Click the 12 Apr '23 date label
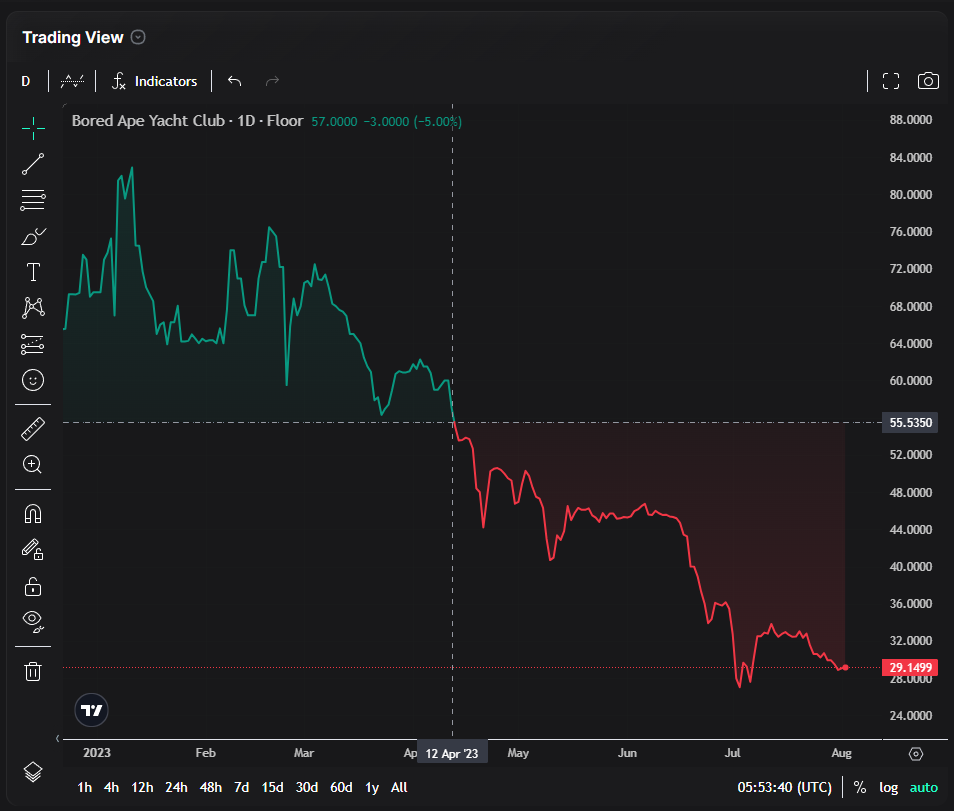 [x=452, y=753]
